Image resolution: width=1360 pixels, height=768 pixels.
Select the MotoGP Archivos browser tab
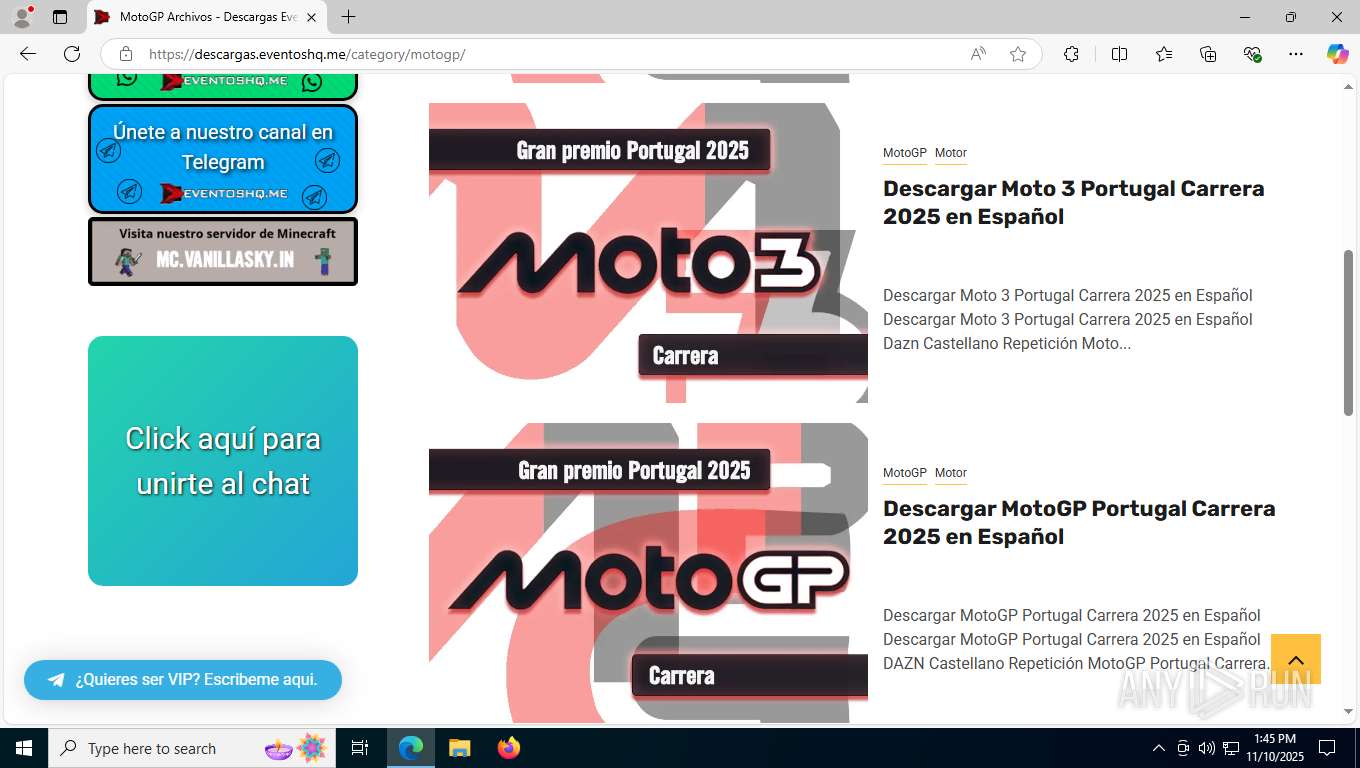(205, 17)
